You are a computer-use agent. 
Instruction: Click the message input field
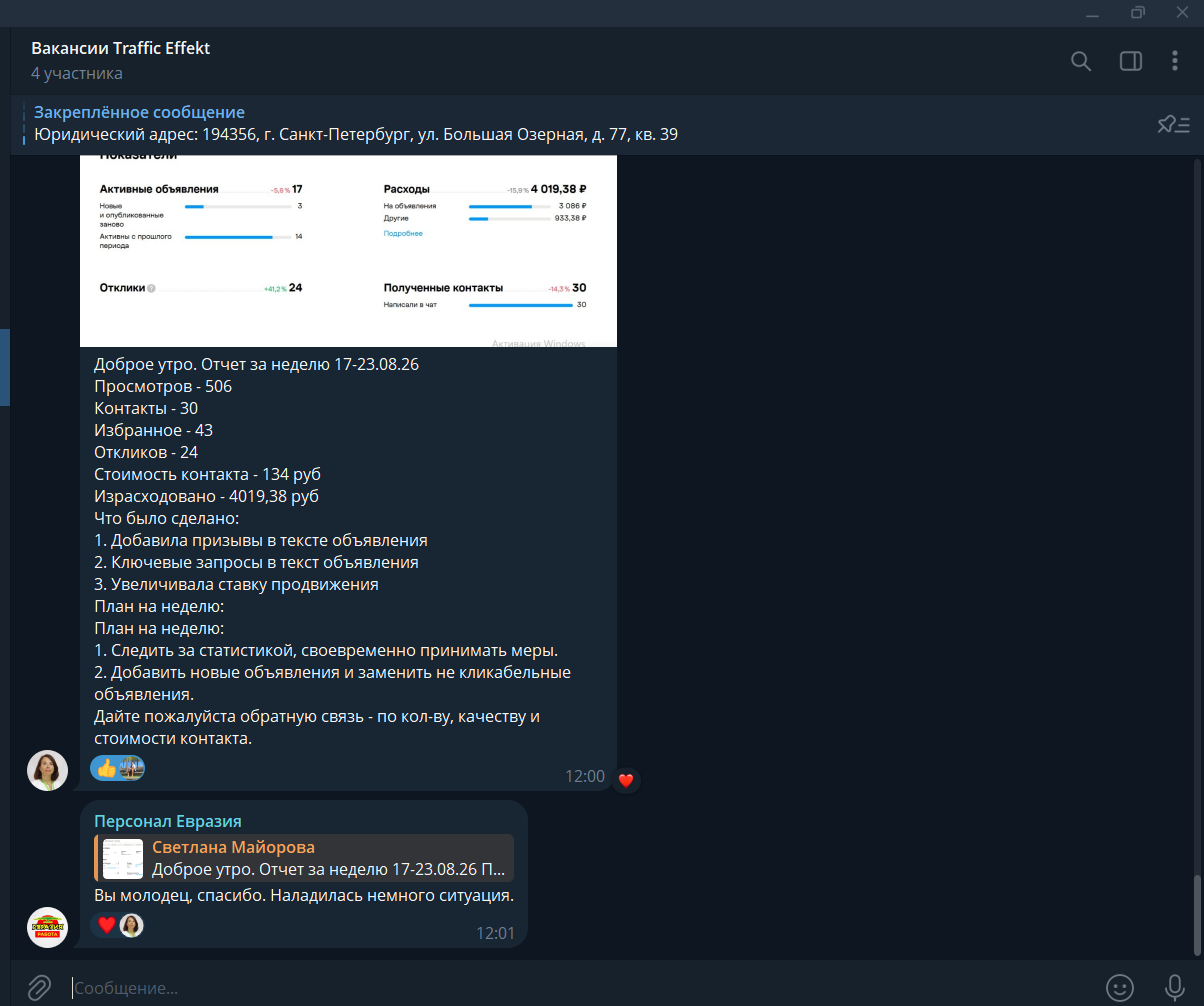[580, 987]
